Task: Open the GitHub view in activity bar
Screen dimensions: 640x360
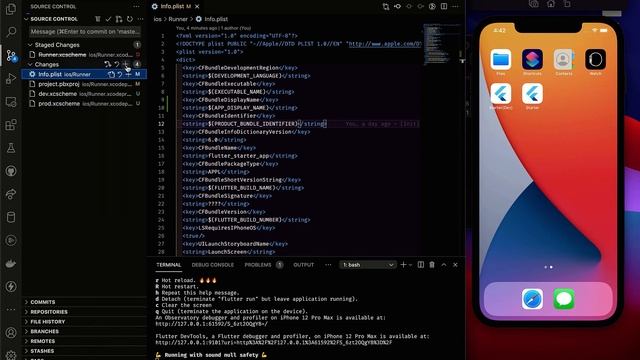Action: point(11,171)
